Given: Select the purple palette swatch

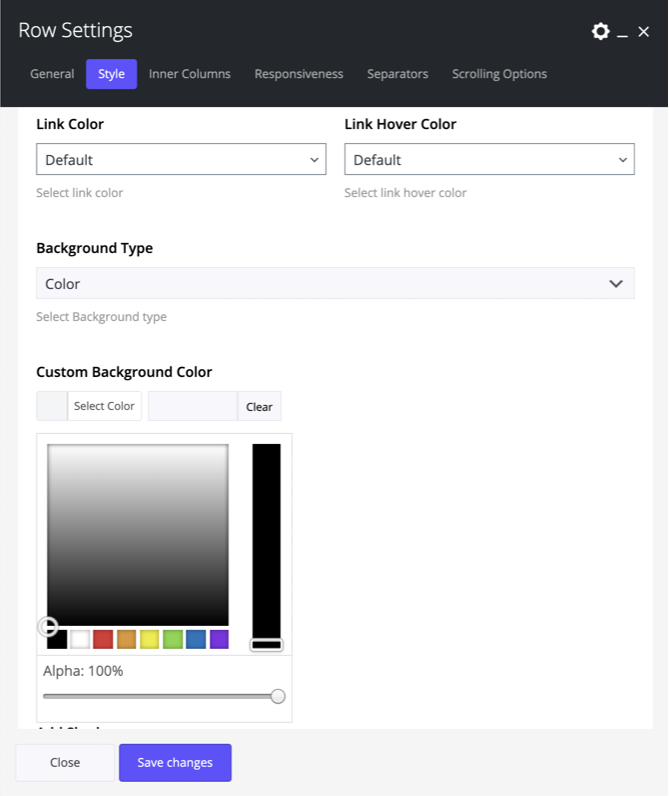Looking at the screenshot, I should (219, 640).
